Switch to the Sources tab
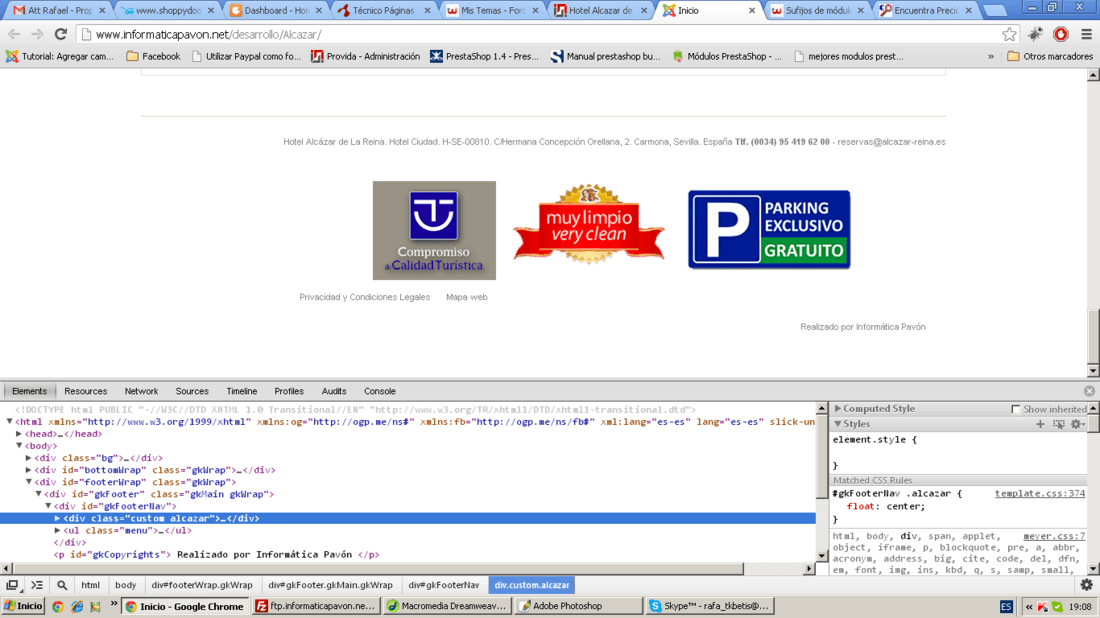This screenshot has width=1100, height=618. click(x=192, y=391)
